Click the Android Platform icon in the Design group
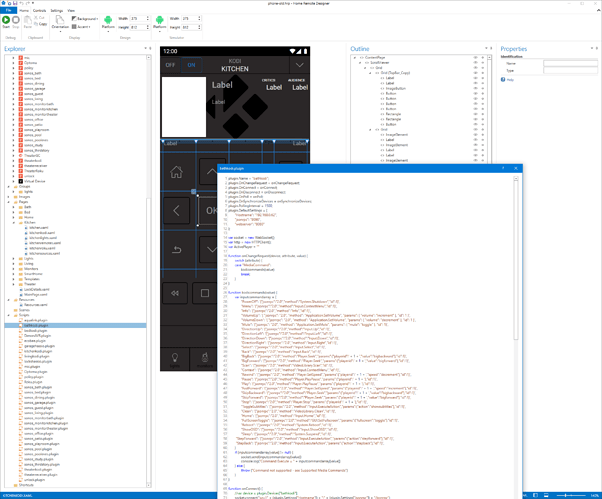This screenshot has width=602, height=499. (x=108, y=20)
